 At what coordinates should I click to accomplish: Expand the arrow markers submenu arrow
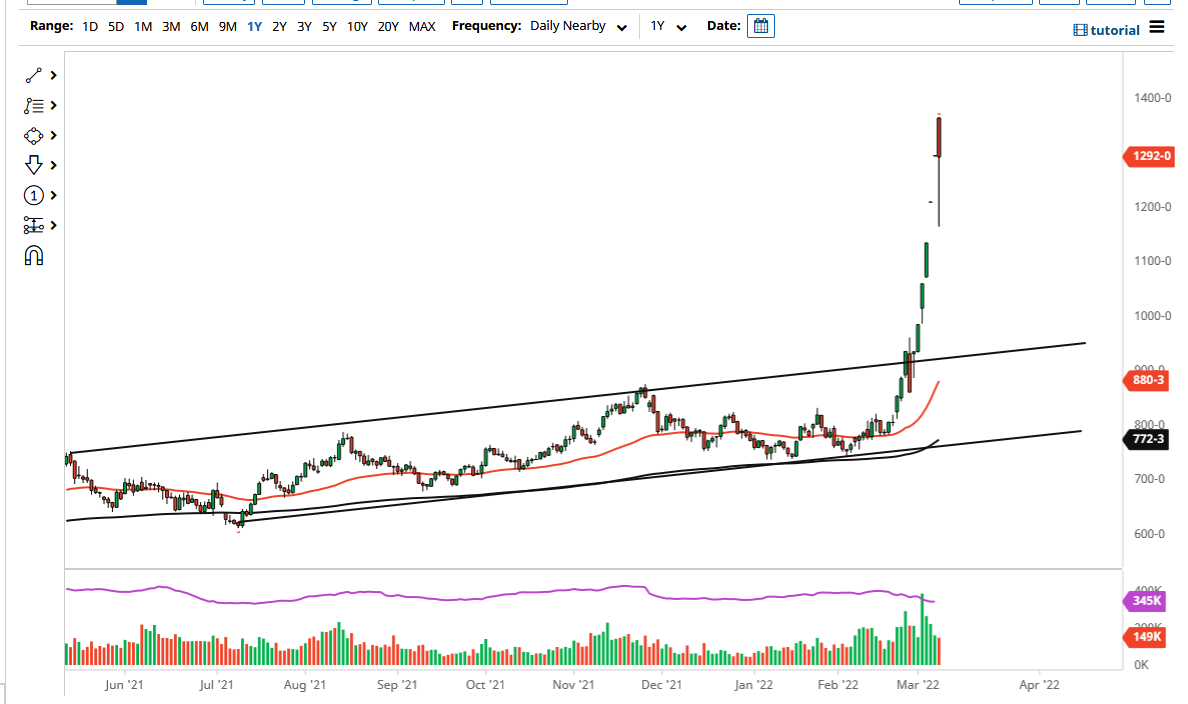click(x=54, y=165)
